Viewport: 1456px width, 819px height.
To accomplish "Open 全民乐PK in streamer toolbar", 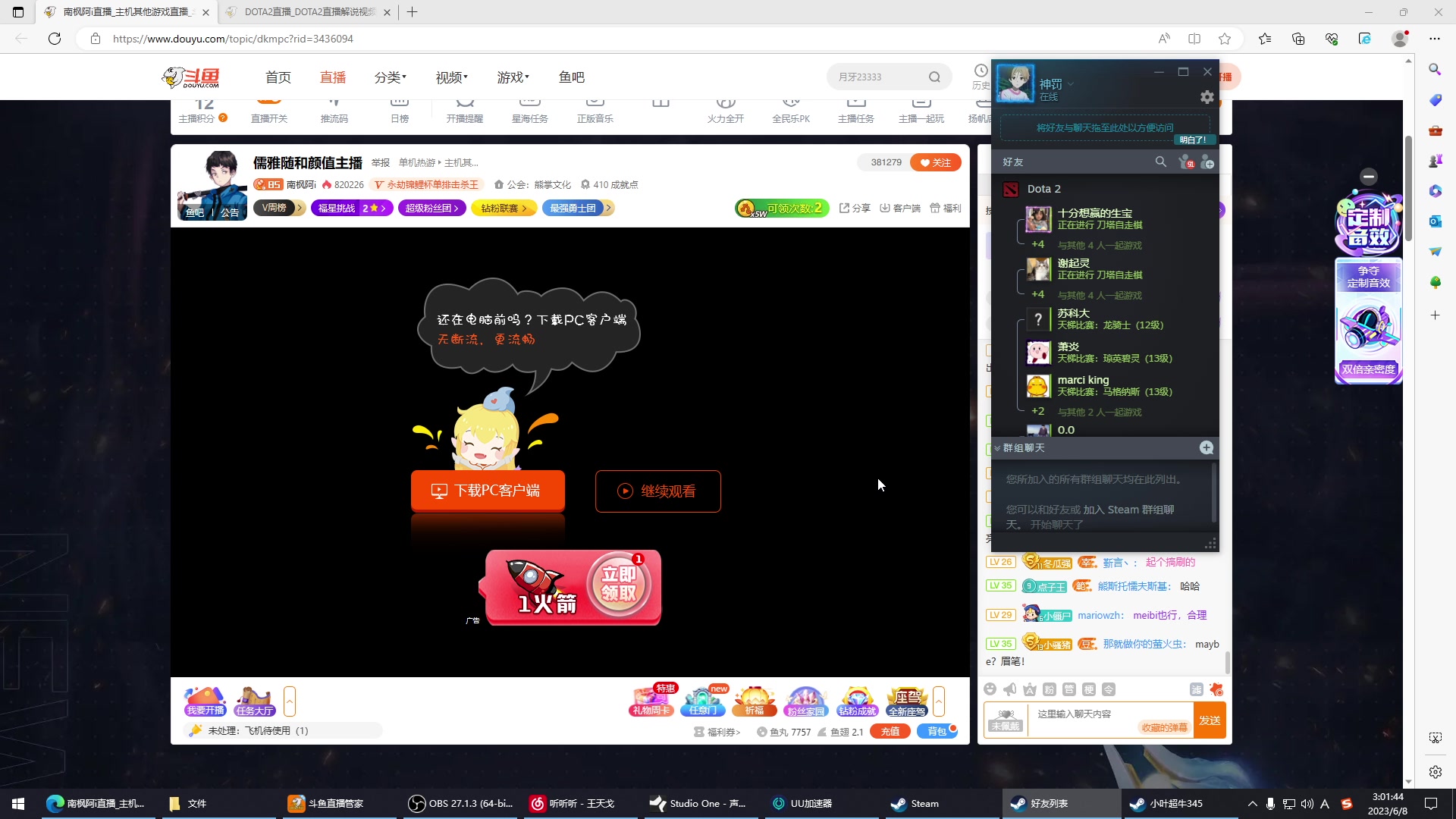I will 791,111.
